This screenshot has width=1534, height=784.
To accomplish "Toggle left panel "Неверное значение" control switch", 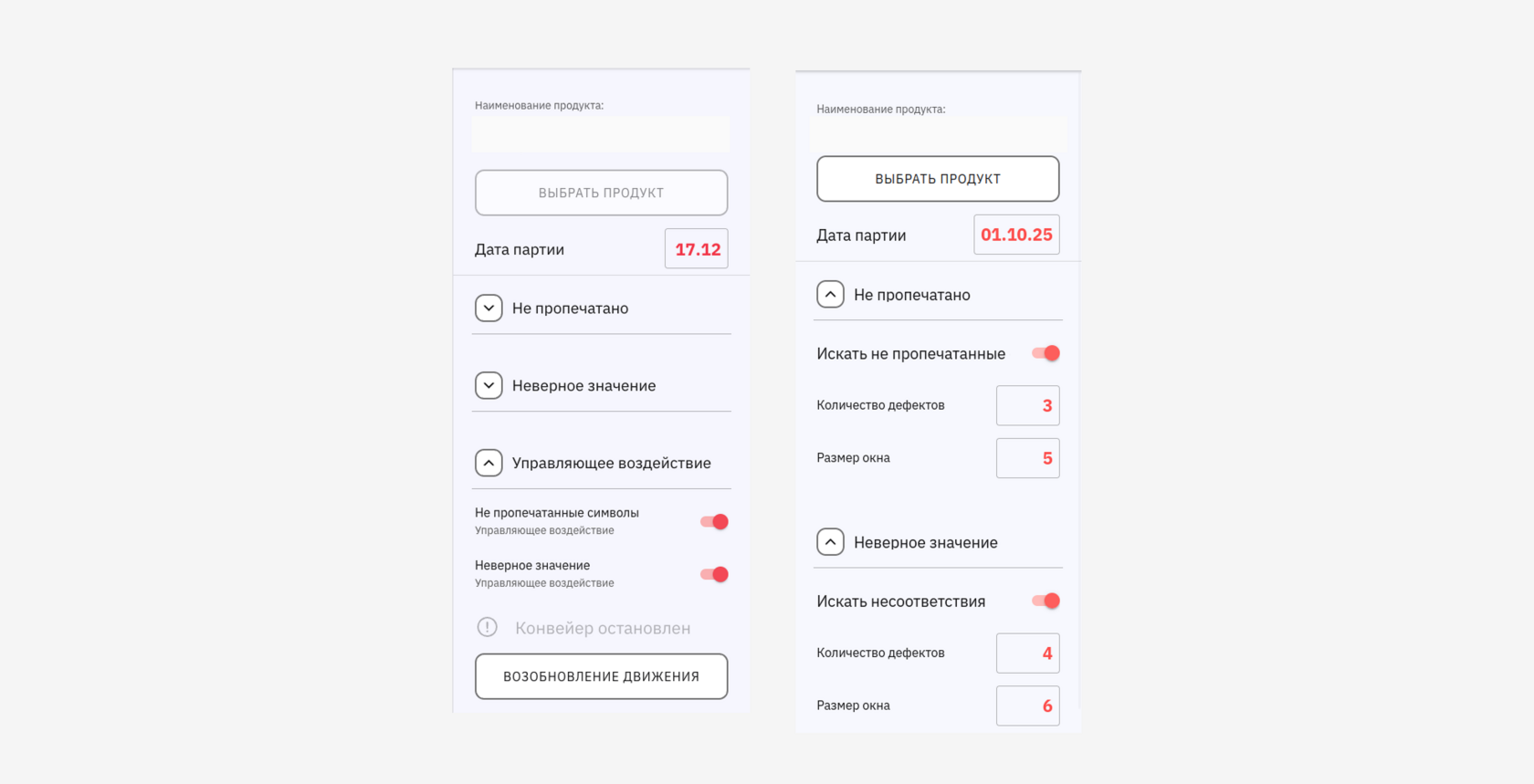I will [x=714, y=574].
